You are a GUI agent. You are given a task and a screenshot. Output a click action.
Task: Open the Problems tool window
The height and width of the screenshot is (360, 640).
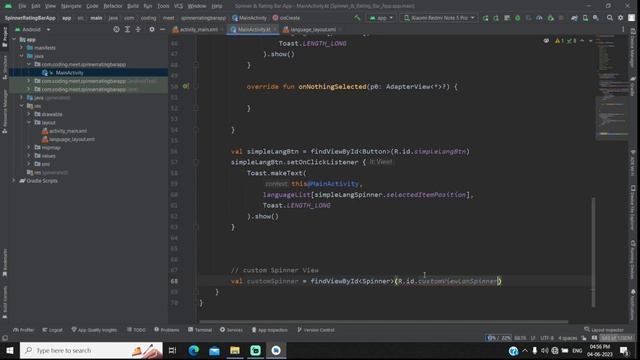click(x=167, y=330)
